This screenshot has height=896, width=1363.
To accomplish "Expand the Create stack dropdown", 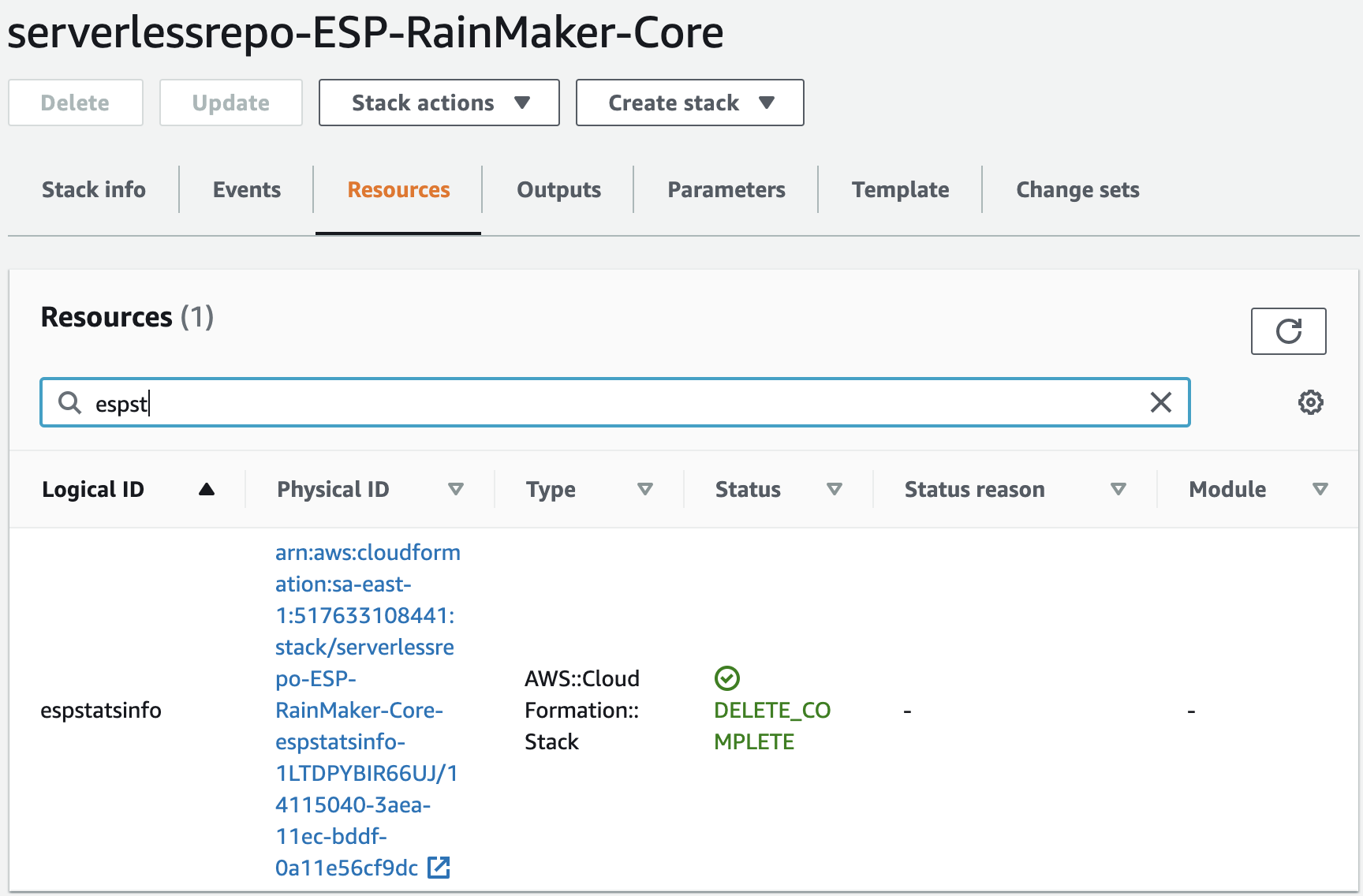I will [690, 103].
